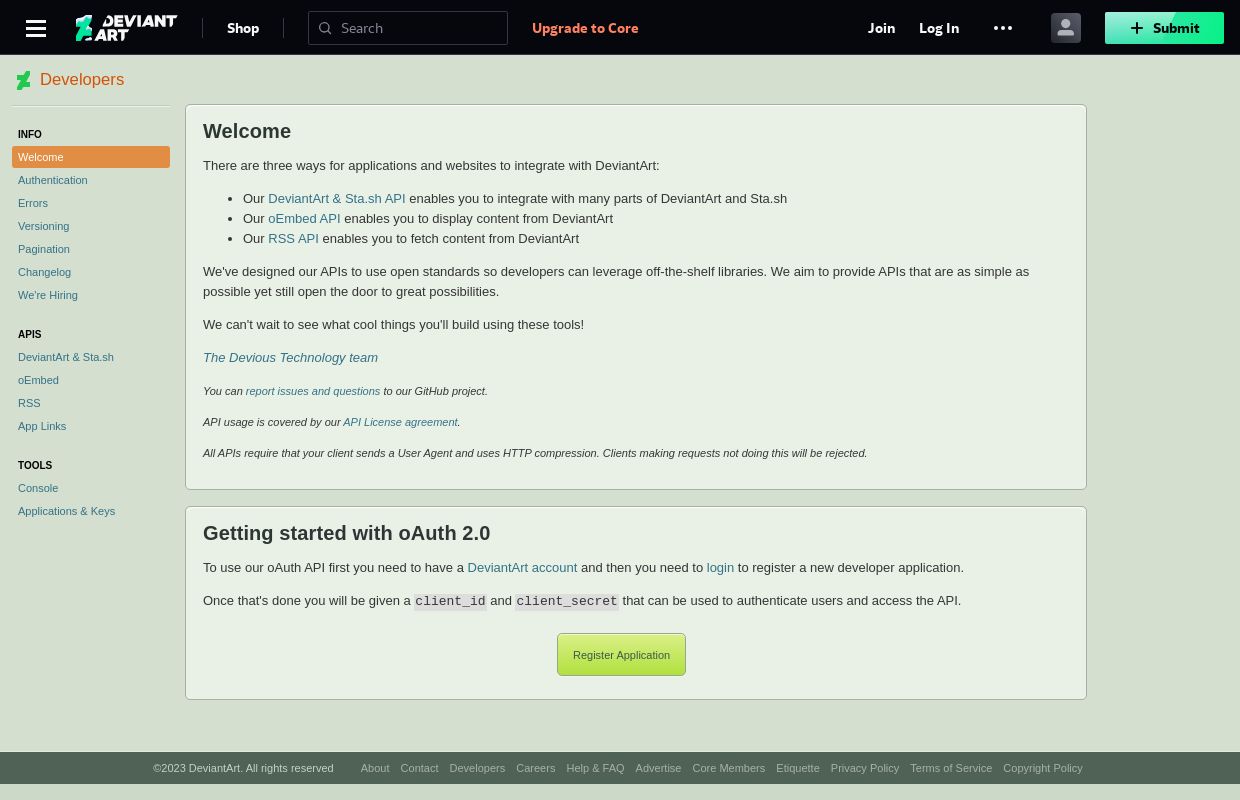Image resolution: width=1240 pixels, height=800 pixels.
Task: Open the API License agreement link
Action: pos(400,422)
